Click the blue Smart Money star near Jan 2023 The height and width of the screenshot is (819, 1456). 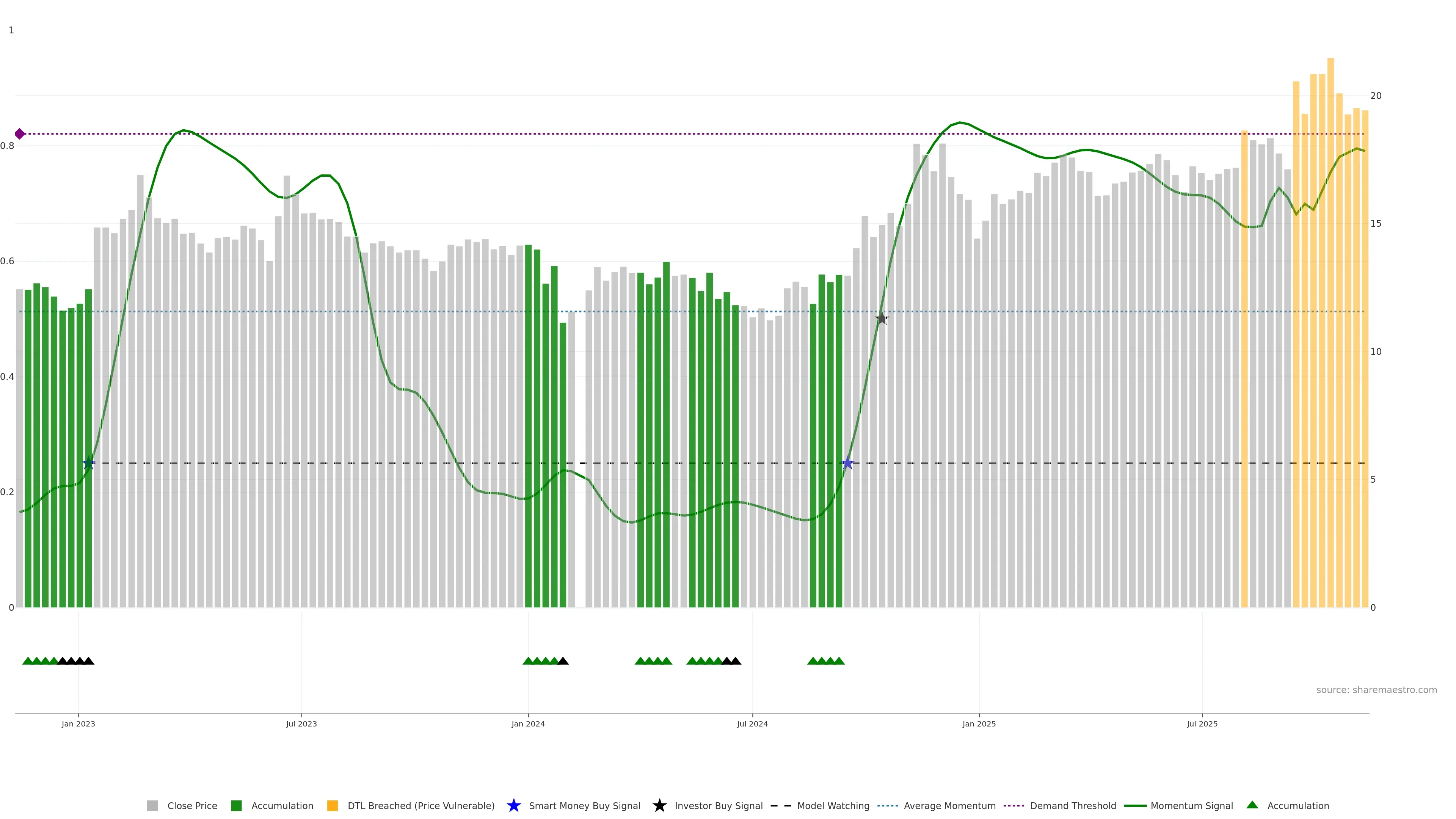pyautogui.click(x=89, y=463)
